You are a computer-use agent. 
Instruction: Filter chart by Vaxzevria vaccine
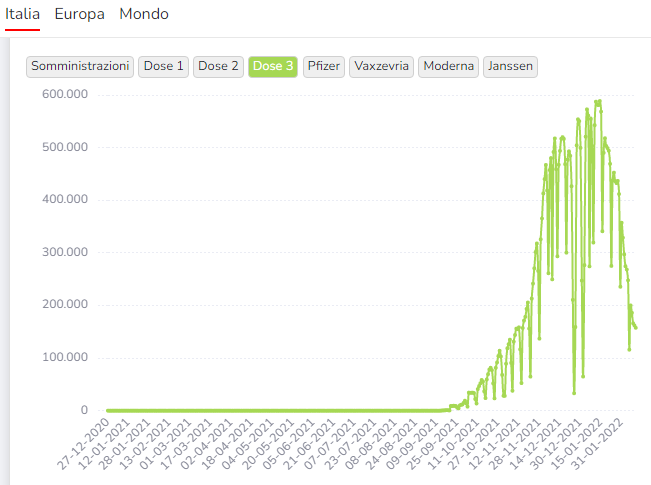coord(381,66)
